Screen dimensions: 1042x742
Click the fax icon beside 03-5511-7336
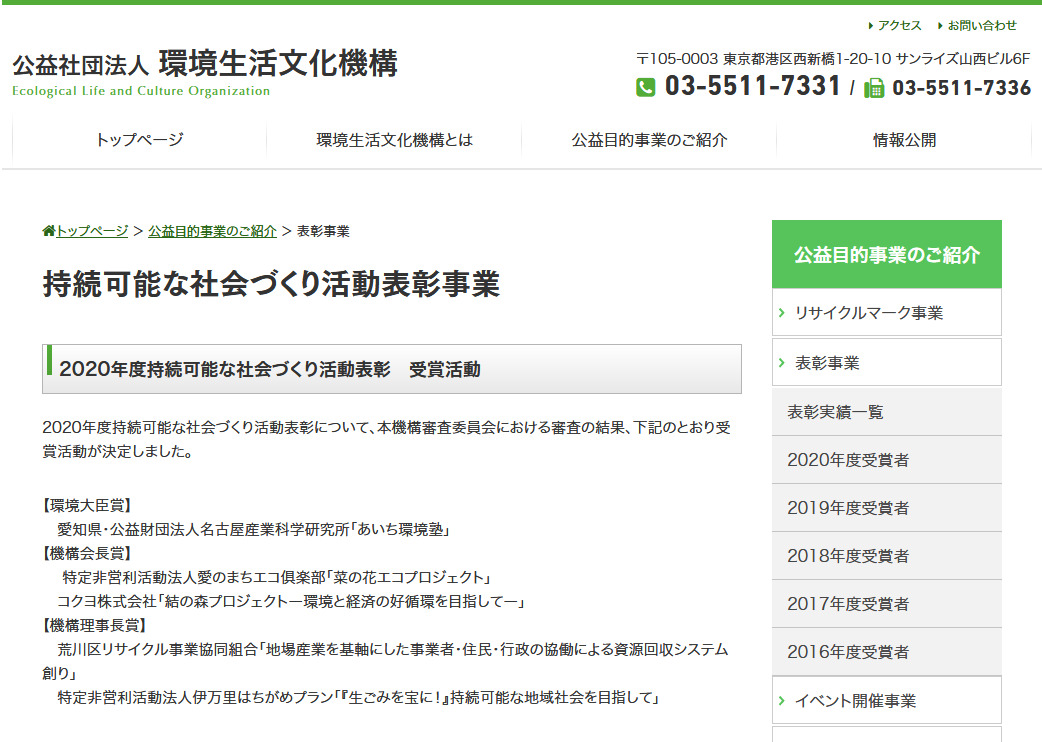(x=874, y=88)
